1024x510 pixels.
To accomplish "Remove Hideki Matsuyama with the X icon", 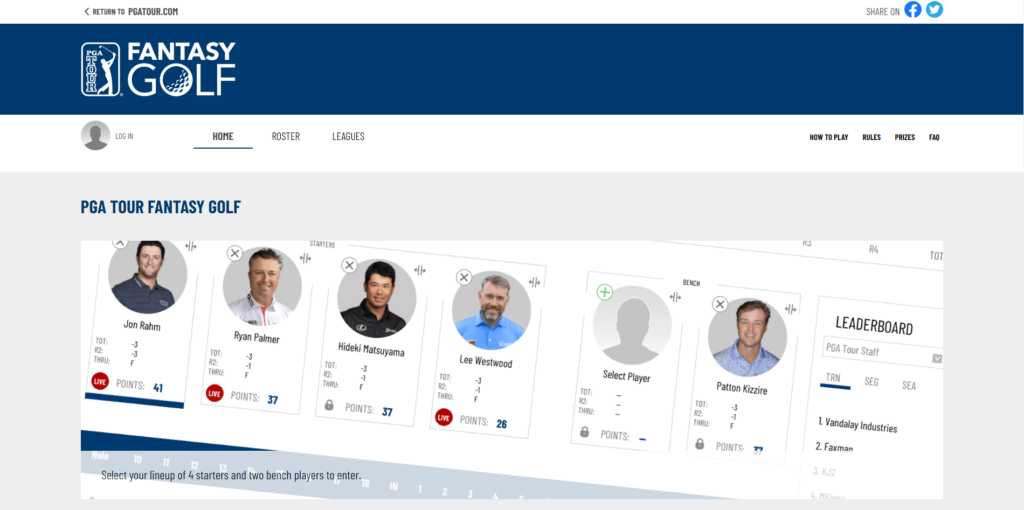I will [349, 265].
